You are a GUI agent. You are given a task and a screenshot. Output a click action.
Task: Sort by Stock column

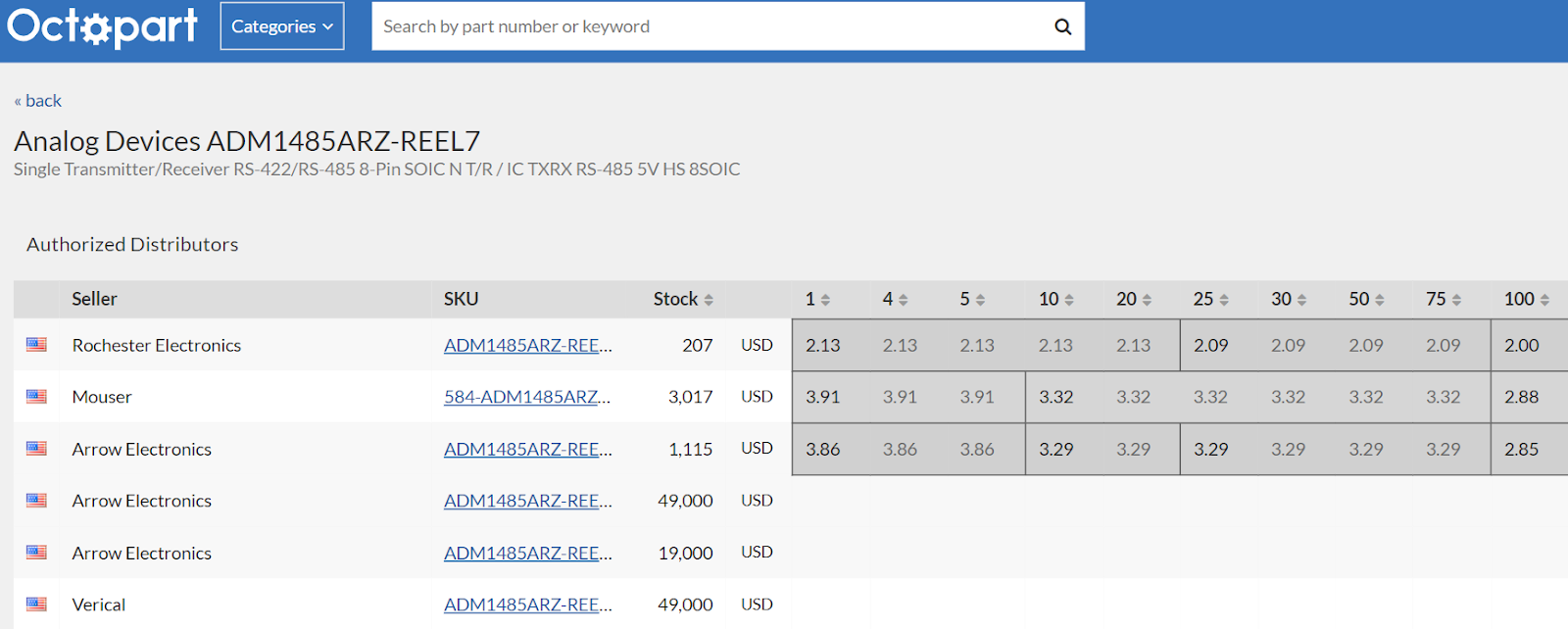[683, 299]
